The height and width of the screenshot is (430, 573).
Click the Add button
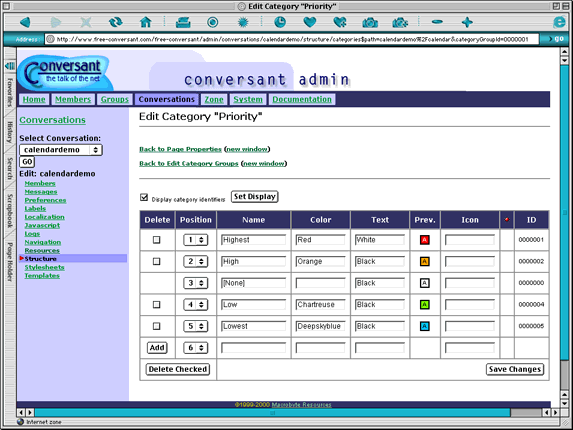[157, 347]
